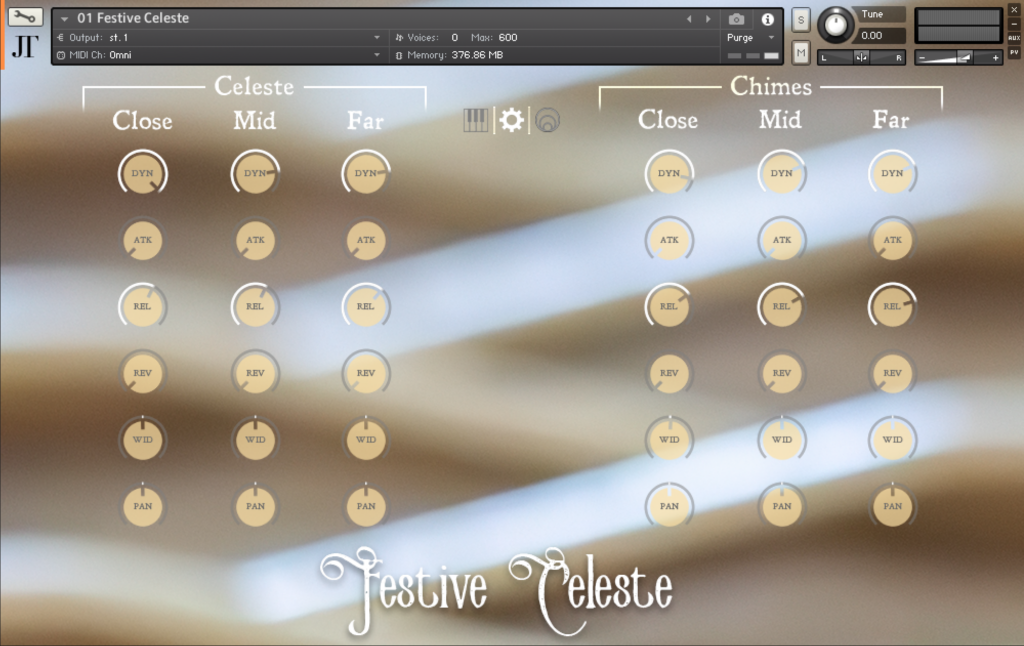Screen dimensions: 1024x646
Task: Click the Celeste Close DYN knob
Action: [142, 174]
